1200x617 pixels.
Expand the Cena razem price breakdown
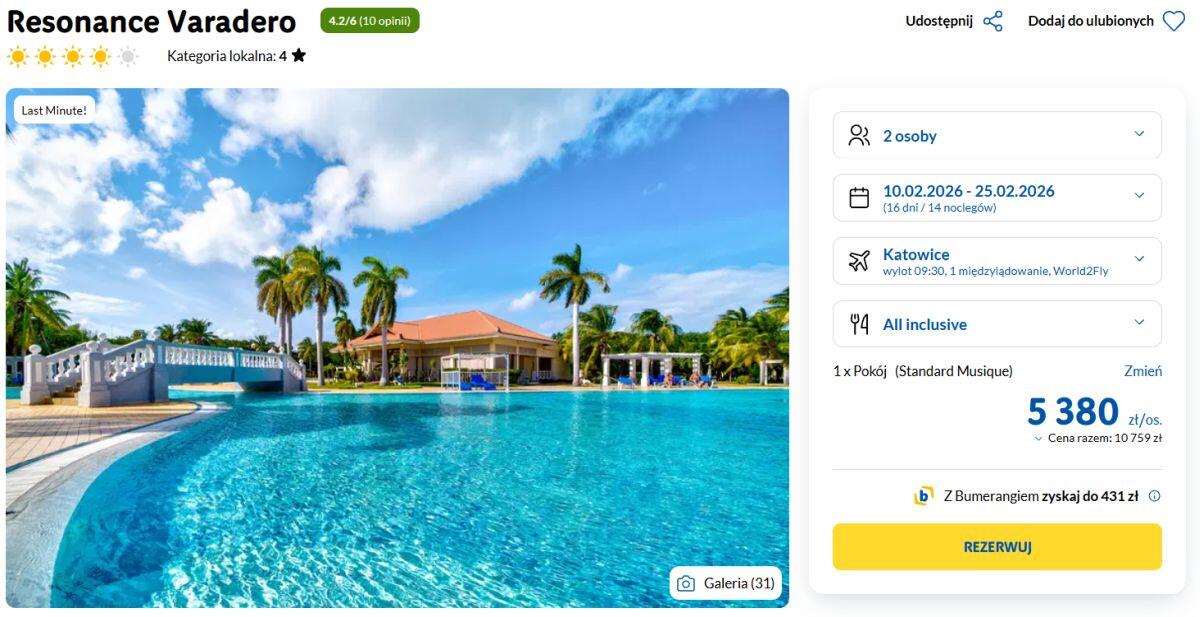coord(1039,438)
